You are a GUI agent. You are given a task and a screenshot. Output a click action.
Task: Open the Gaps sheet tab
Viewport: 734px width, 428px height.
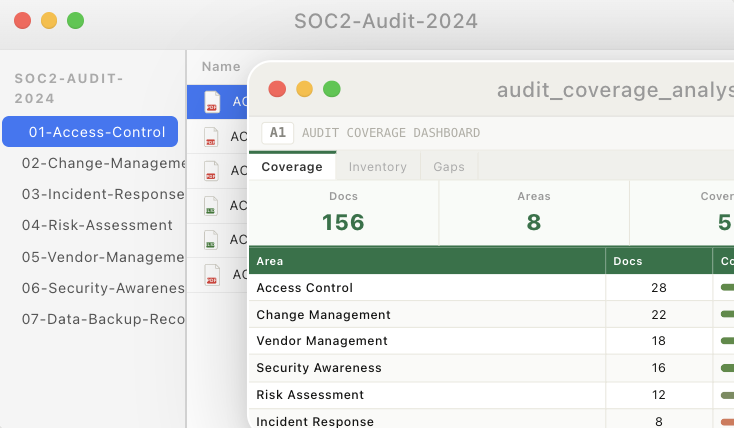coord(449,167)
